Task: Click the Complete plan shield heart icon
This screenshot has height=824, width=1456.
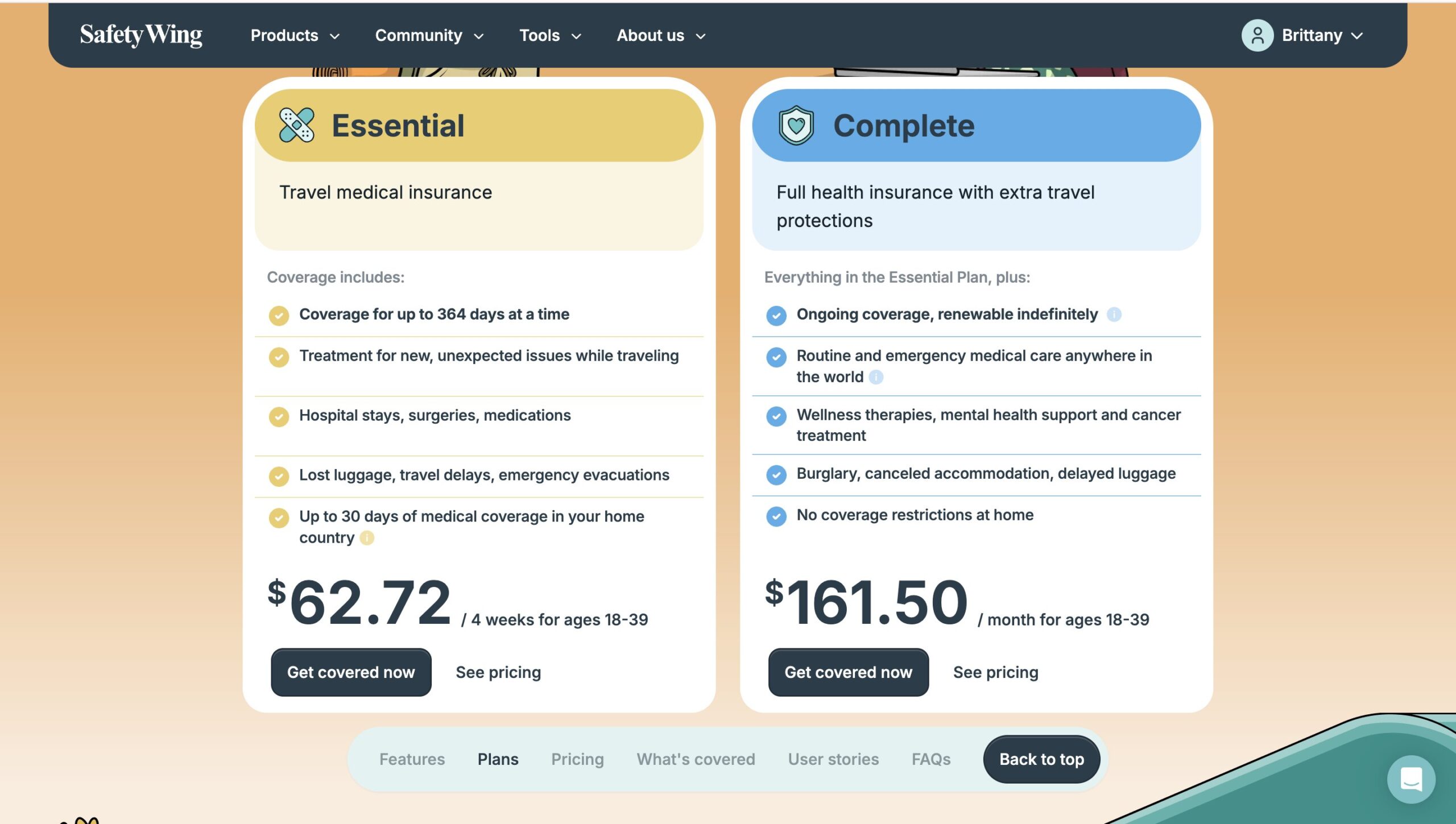Action: point(796,125)
